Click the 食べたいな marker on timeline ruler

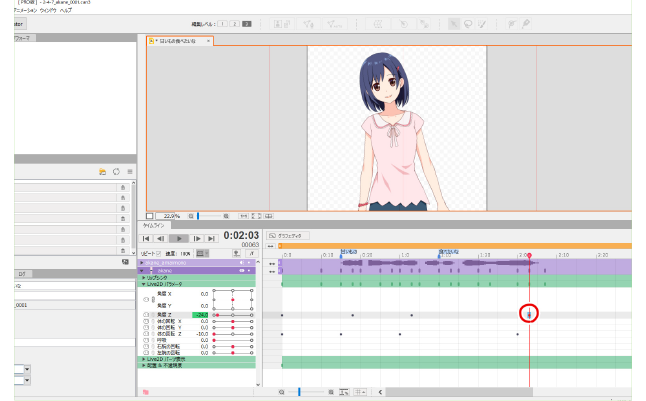click(x=449, y=251)
